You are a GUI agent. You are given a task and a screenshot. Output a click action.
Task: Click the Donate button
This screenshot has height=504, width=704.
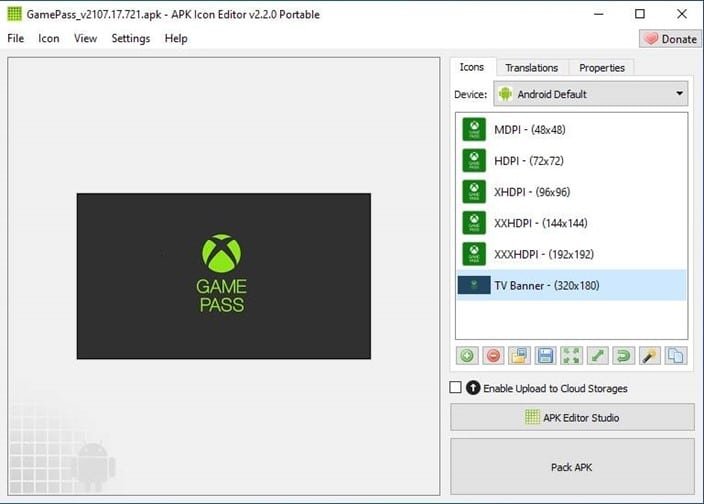[x=670, y=39]
